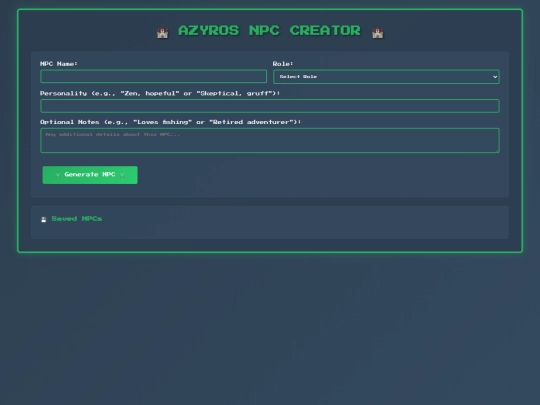
Task: Click the castle icon right of the title
Action: tap(377, 33)
